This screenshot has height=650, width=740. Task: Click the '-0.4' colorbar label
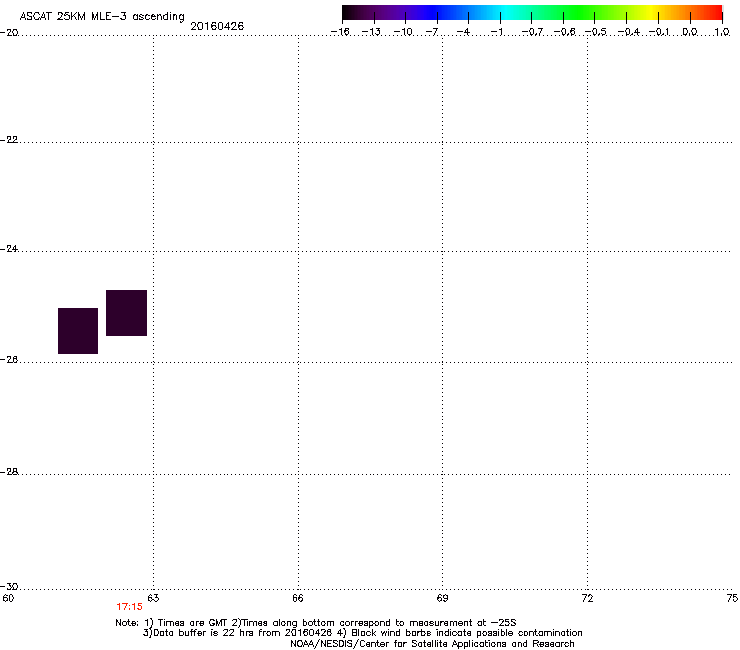(x=629, y=32)
